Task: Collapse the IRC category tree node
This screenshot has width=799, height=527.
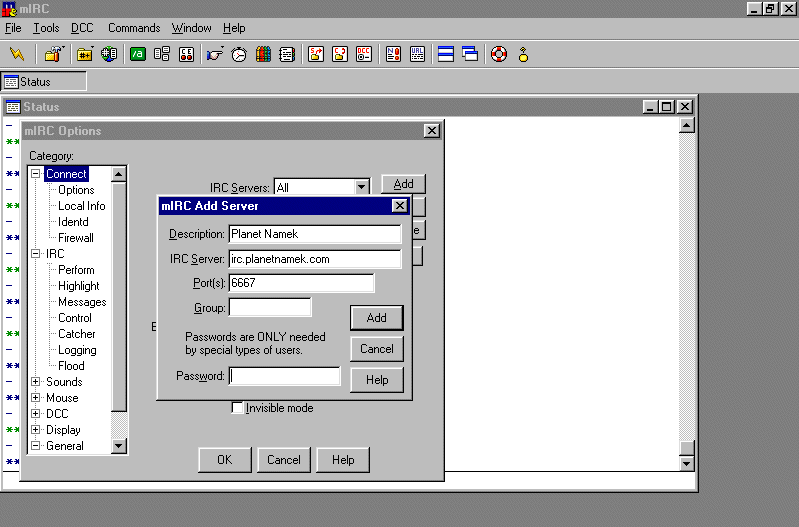Action: [36, 253]
